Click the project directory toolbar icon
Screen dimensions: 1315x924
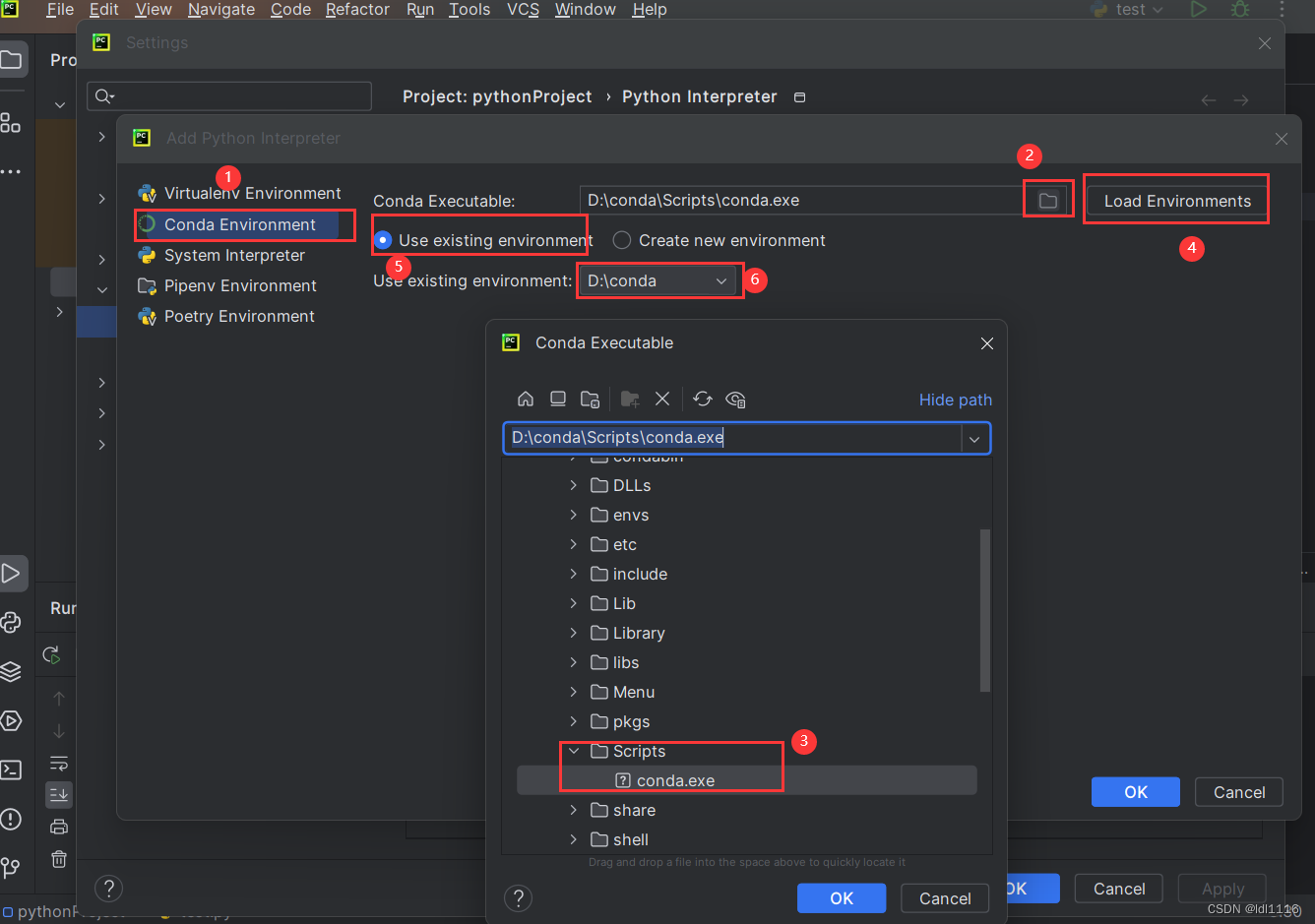click(591, 399)
